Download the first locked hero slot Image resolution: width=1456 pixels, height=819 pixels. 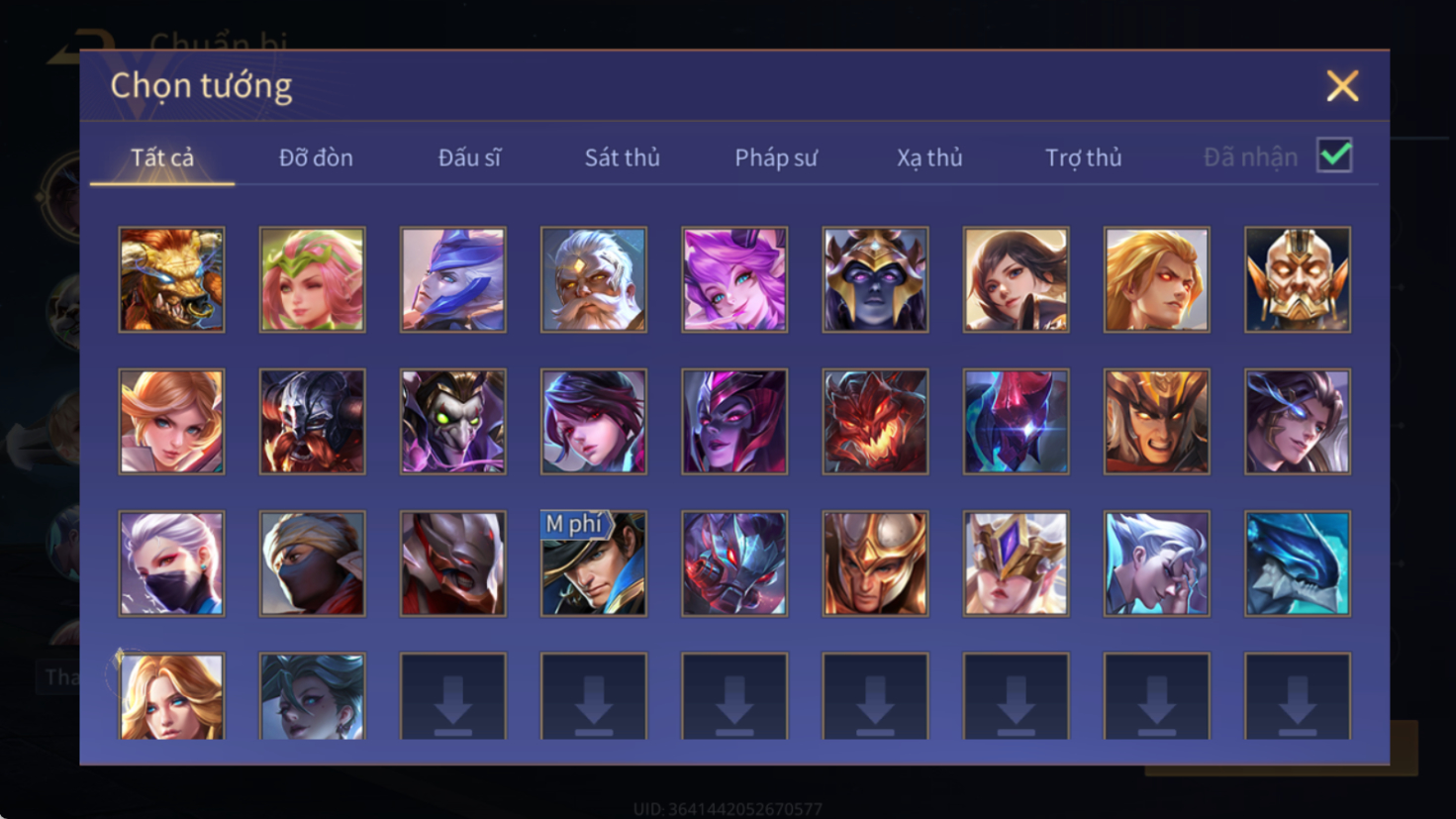453,696
